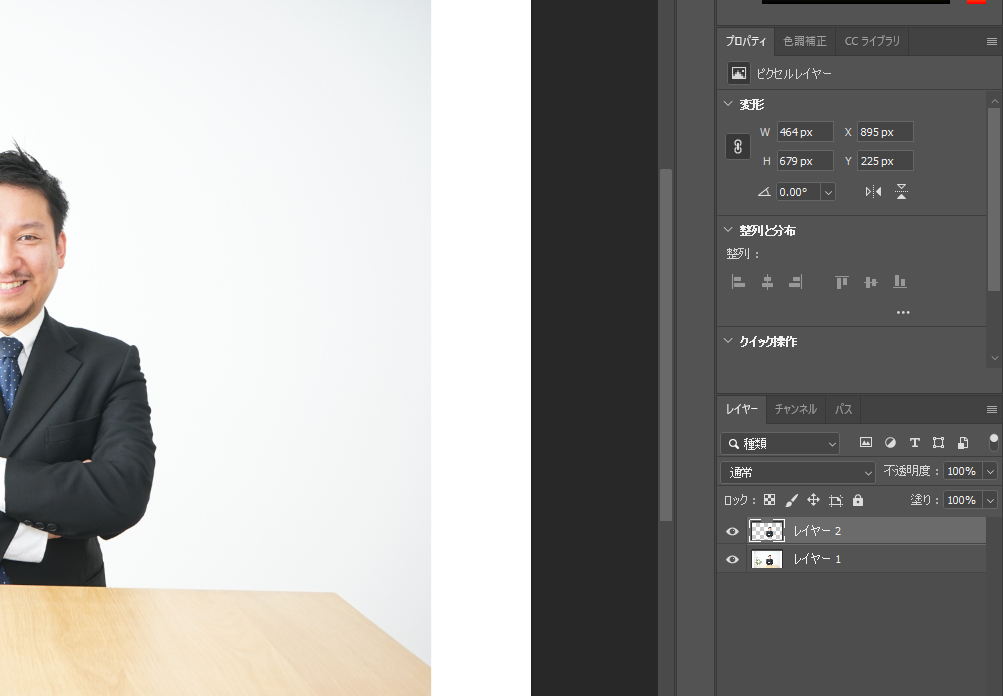The width and height of the screenshot is (1003, 696).
Task: Filter layers by adjustment layers icon
Action: pyautogui.click(x=890, y=443)
